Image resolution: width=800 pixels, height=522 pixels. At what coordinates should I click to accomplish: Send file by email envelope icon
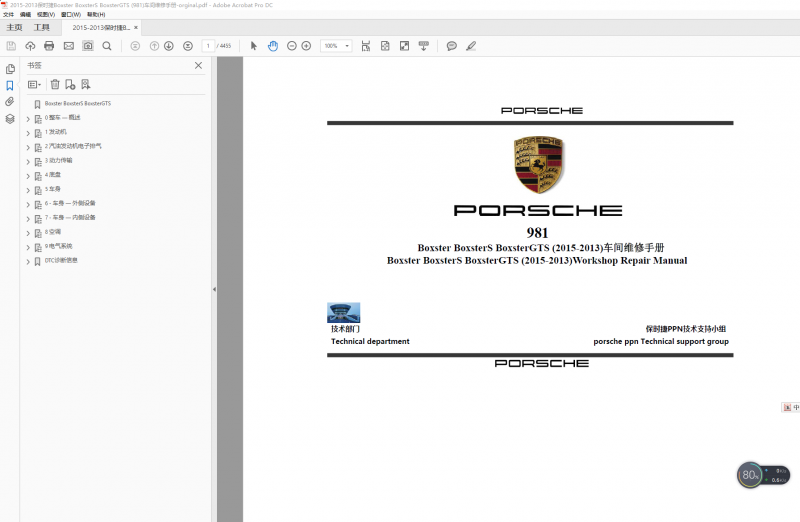(x=68, y=46)
